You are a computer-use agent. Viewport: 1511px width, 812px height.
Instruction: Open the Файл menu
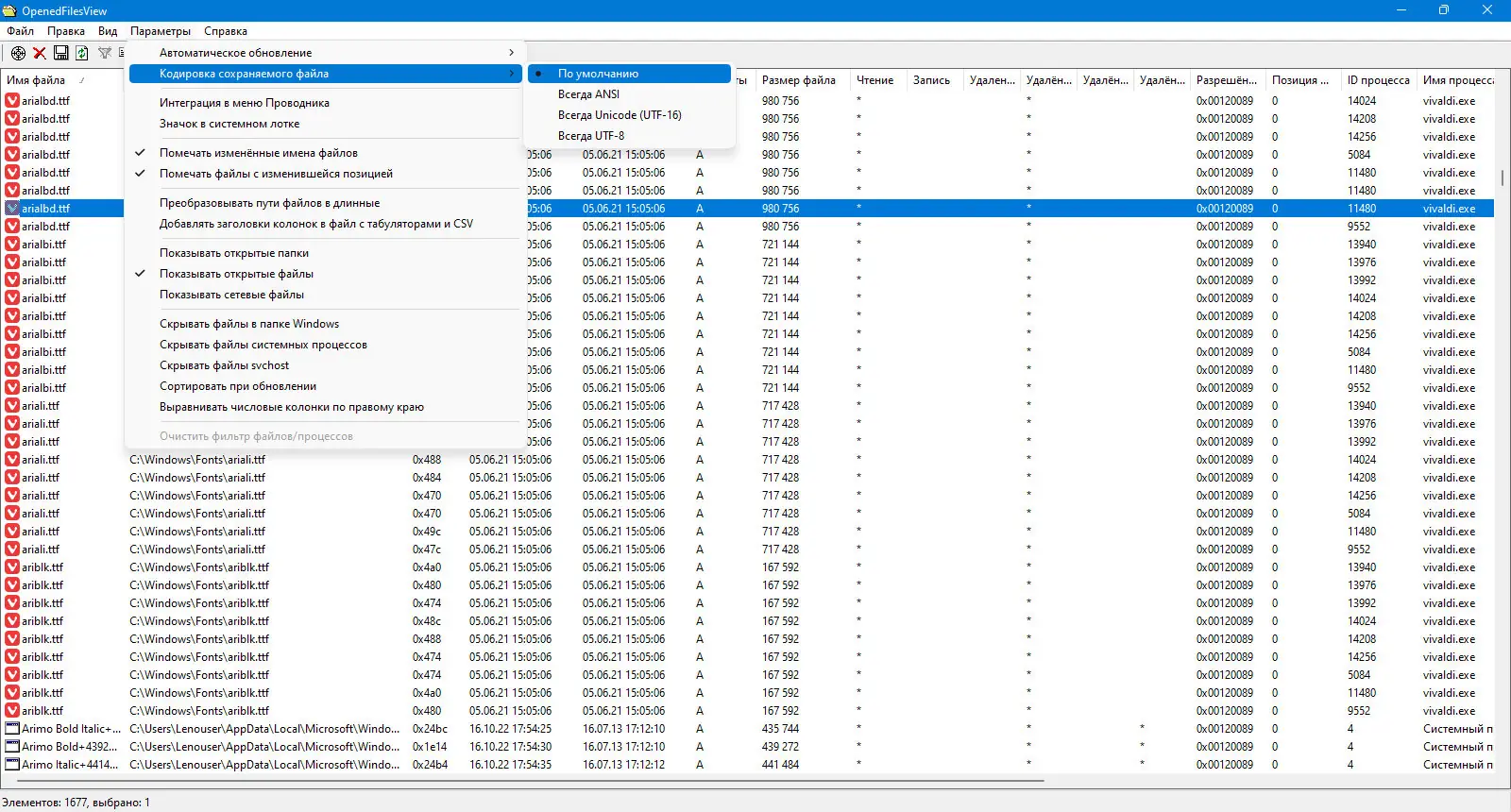20,31
